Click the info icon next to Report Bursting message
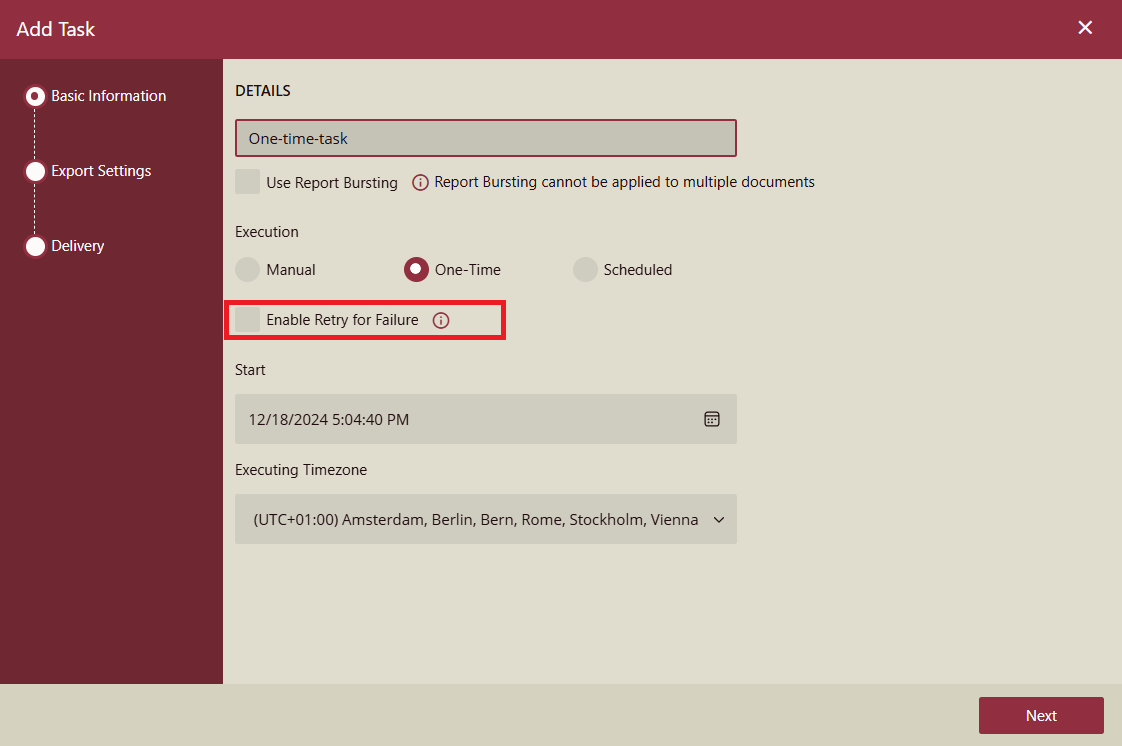This screenshot has height=746, width=1122. pos(420,182)
